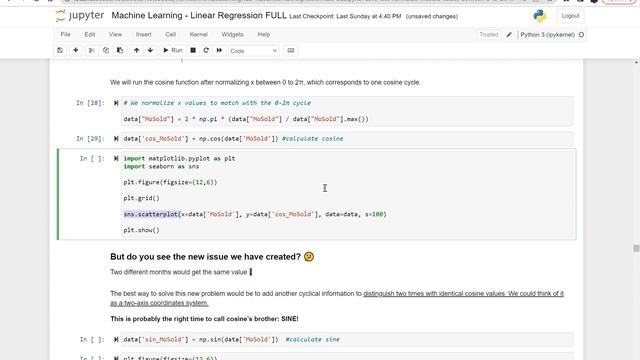Image resolution: width=640 pixels, height=360 pixels.
Task: Restart the kernel
Action: [x=206, y=50]
